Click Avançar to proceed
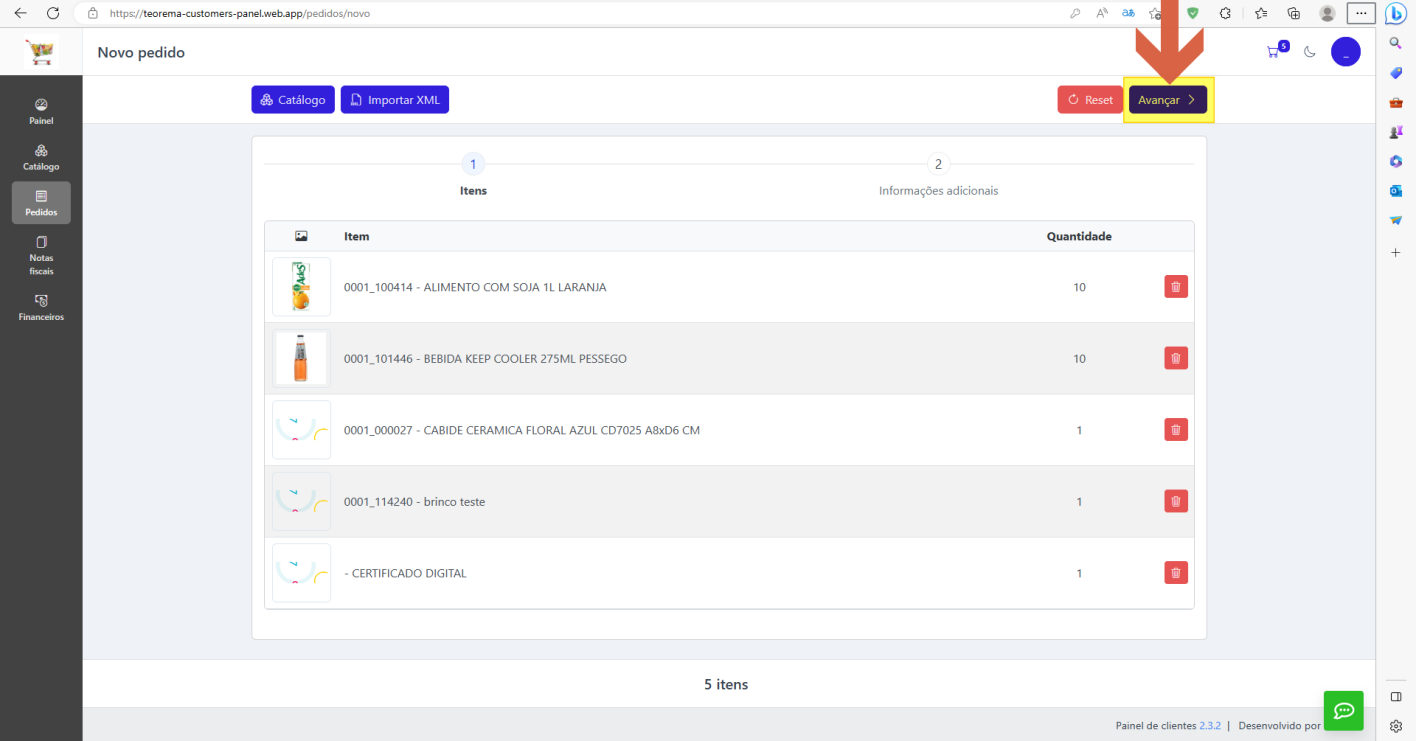1416x741 pixels. tap(1168, 100)
